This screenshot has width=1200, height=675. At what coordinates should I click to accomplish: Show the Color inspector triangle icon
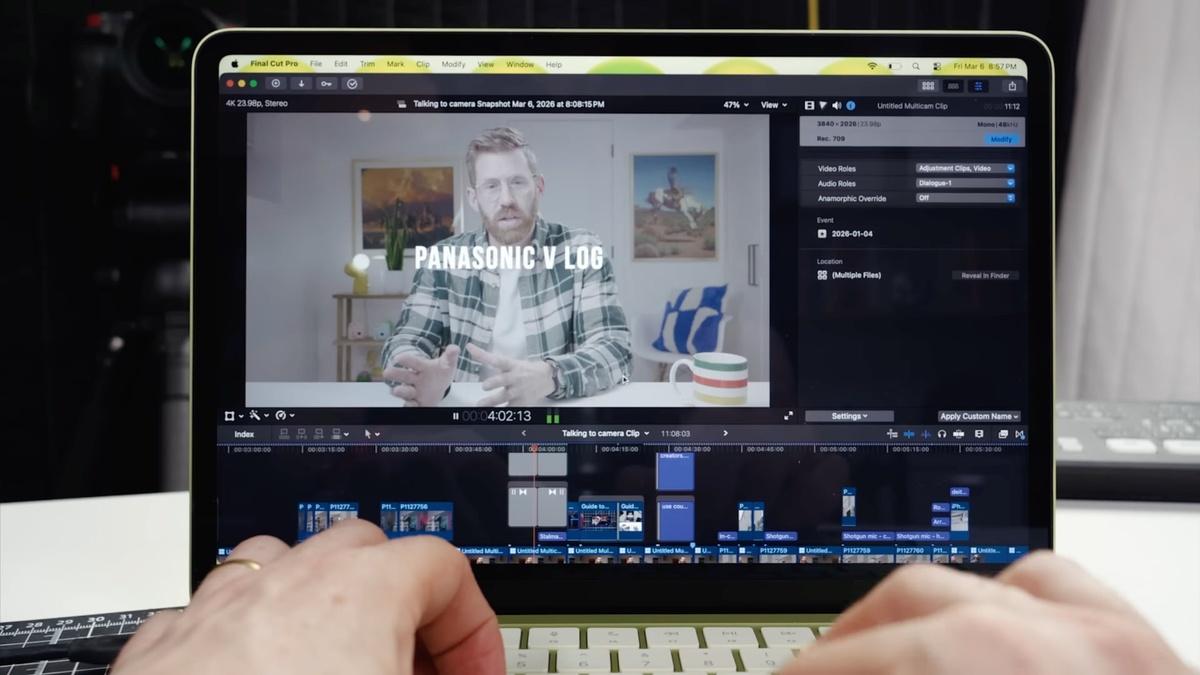point(823,105)
